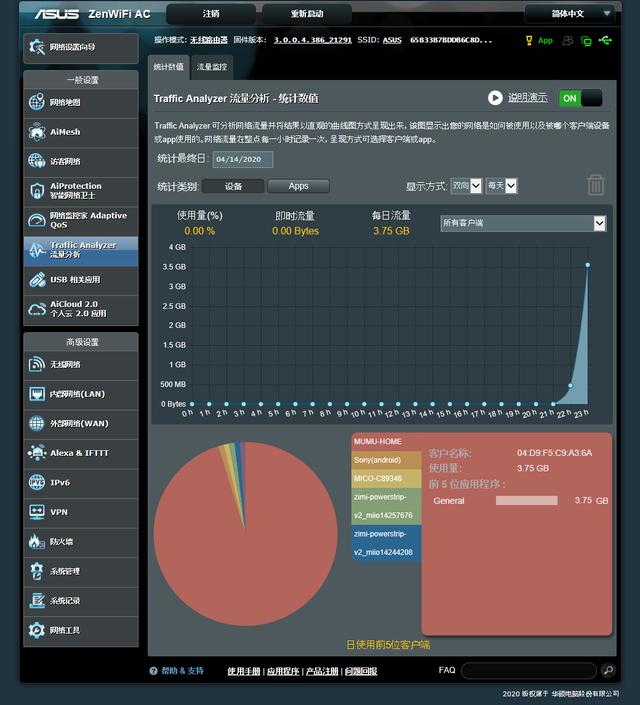
Task: Open the 所有客户端 client dropdown
Action: tap(523, 223)
